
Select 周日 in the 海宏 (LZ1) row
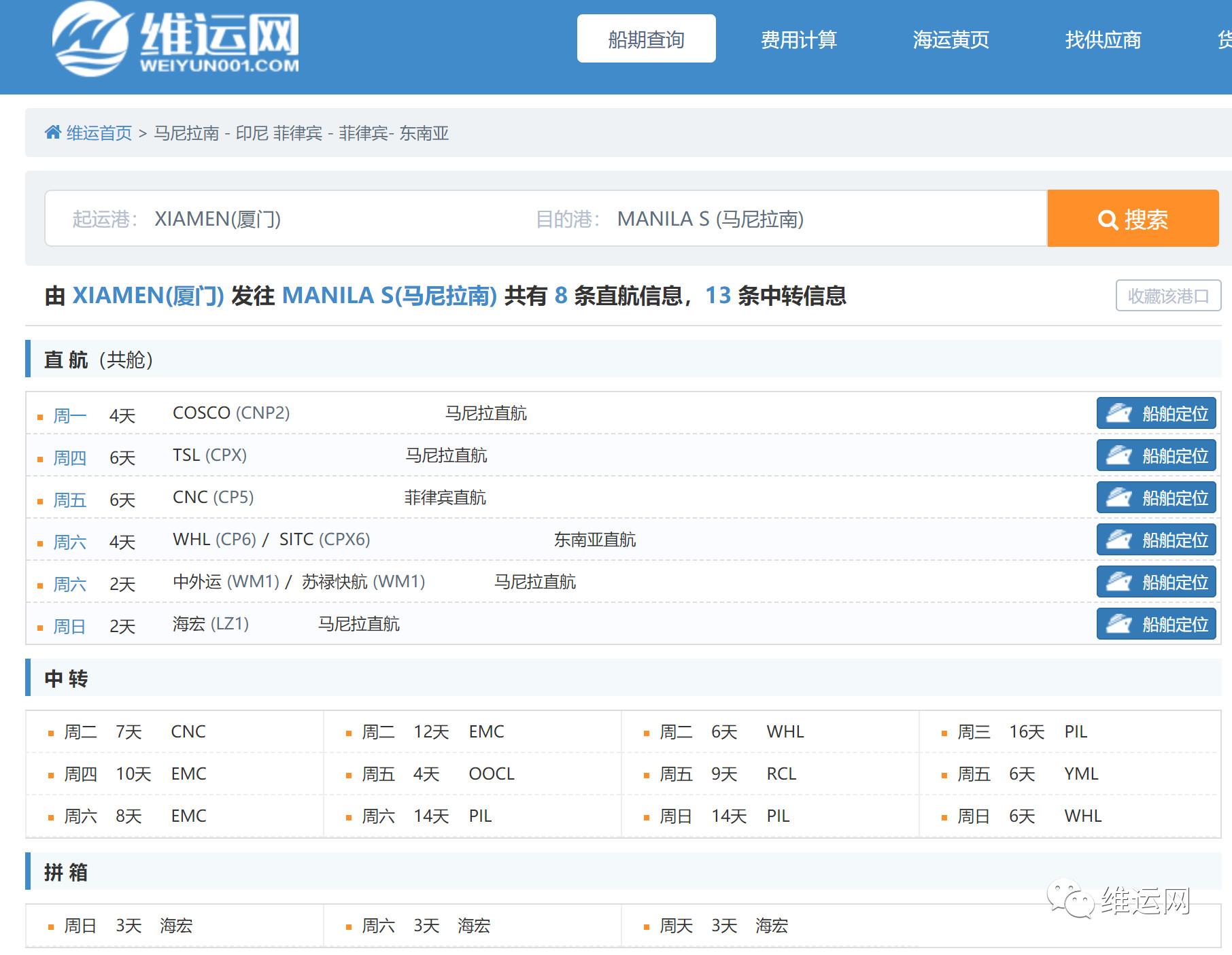(70, 626)
